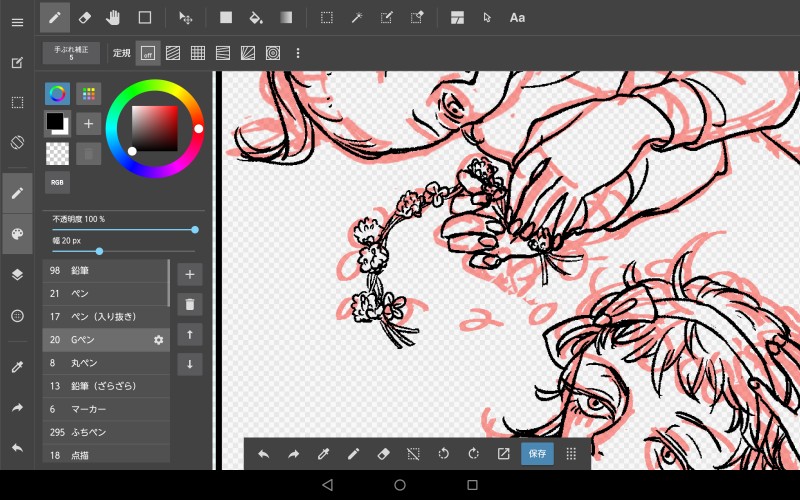Viewport: 800px width, 500px height.
Task: Adjust the 幅 brush width slider
Action: click(x=123, y=251)
